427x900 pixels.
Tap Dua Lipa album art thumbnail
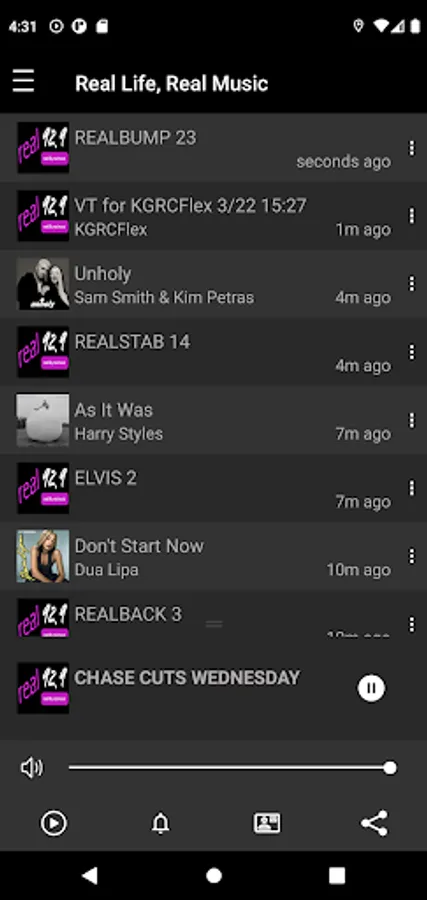coord(43,556)
